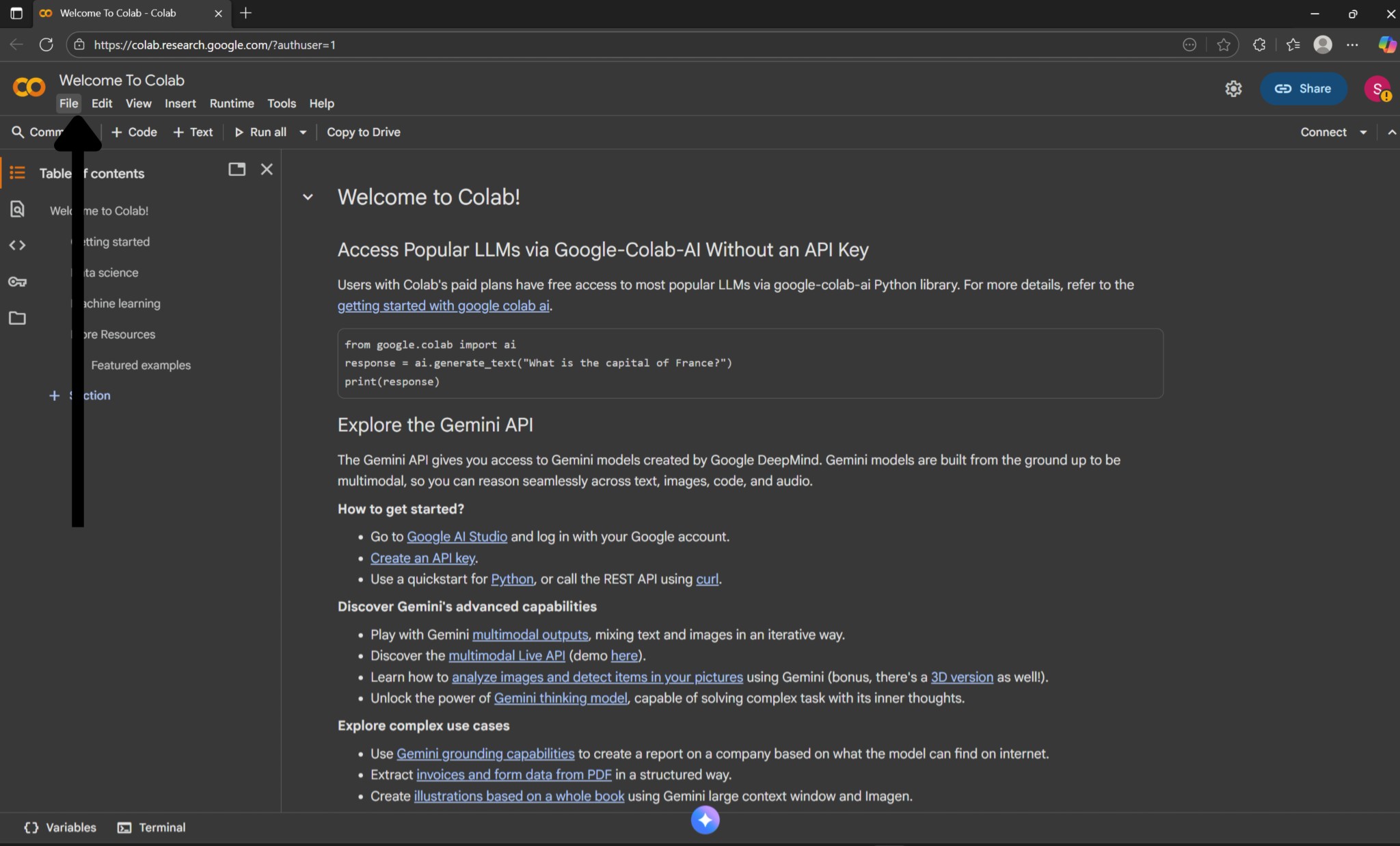This screenshot has height=846, width=1400.
Task: Open the Terminal panel in status bar
Action: click(x=152, y=828)
